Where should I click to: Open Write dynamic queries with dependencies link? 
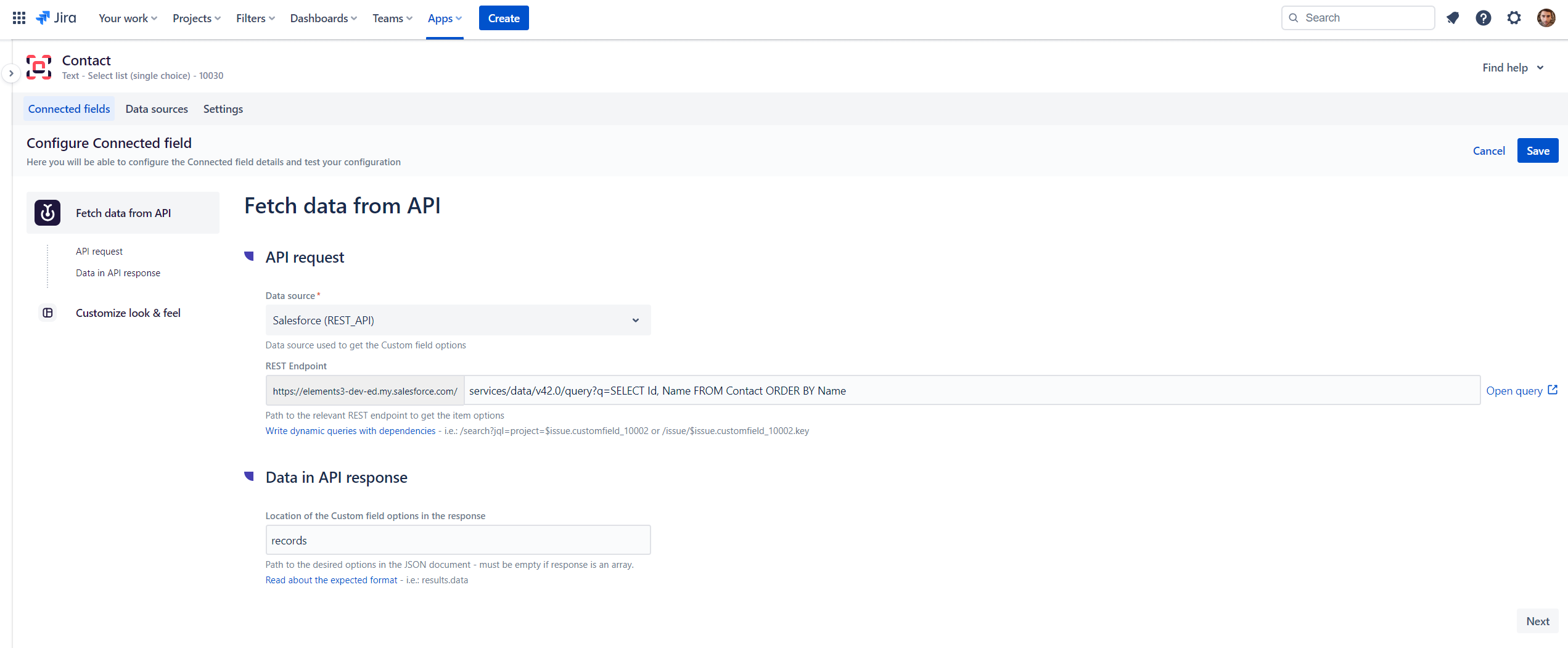tap(350, 431)
